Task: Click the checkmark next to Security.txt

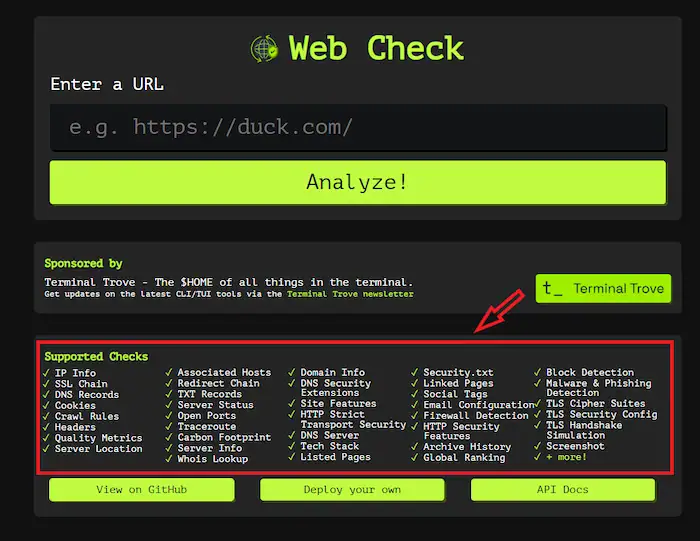Action: [x=414, y=373]
